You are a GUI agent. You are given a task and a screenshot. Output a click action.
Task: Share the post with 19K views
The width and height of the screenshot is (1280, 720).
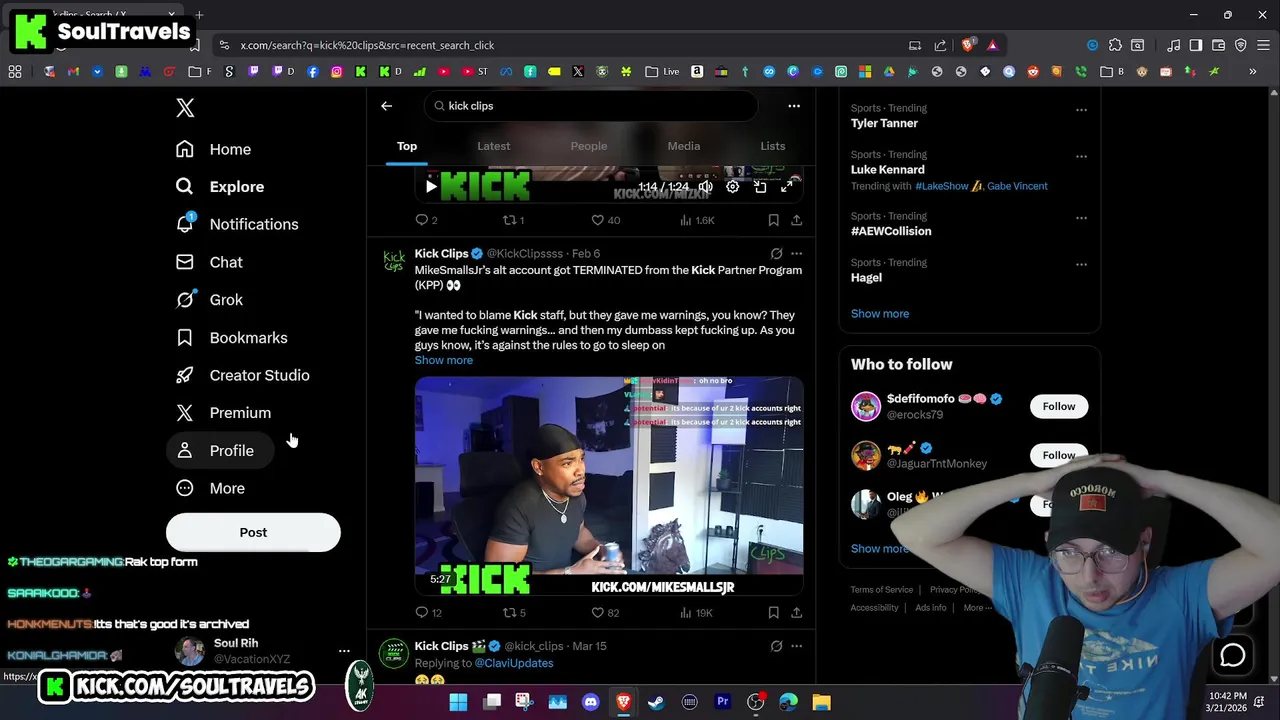(x=796, y=612)
